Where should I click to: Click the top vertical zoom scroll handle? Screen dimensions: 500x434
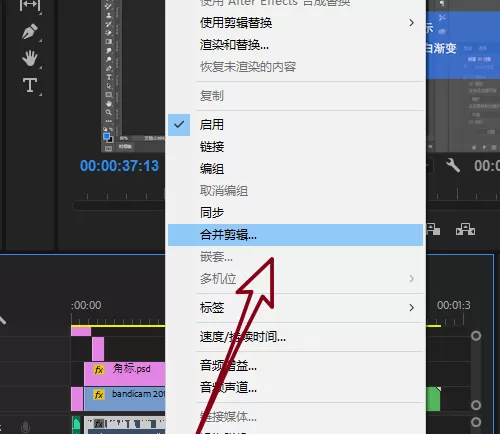click(476, 336)
